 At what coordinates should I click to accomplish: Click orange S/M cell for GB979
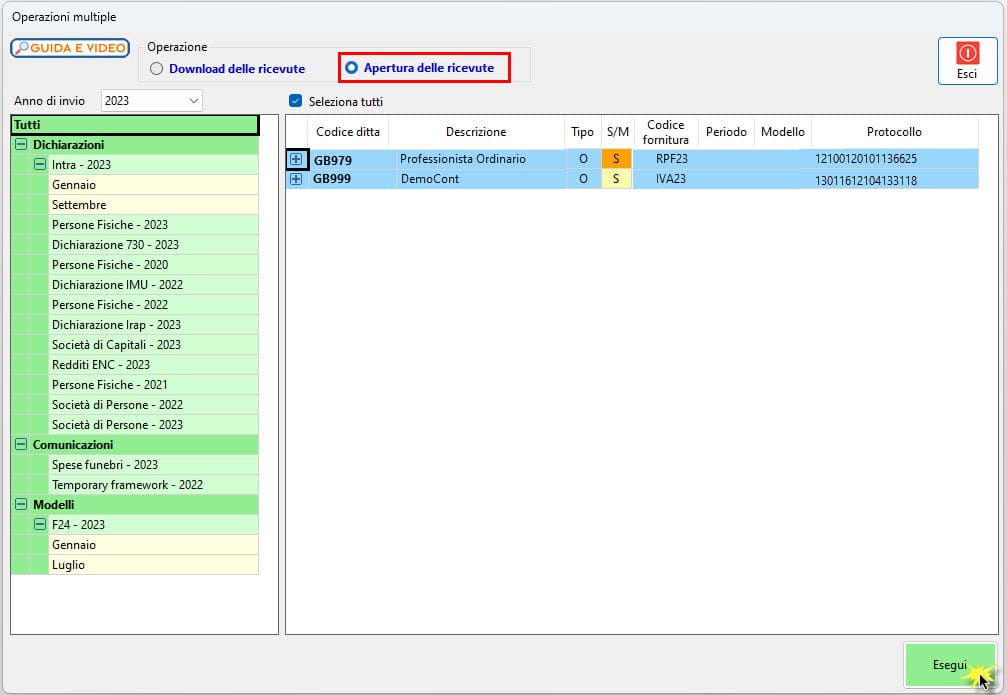tap(616, 159)
